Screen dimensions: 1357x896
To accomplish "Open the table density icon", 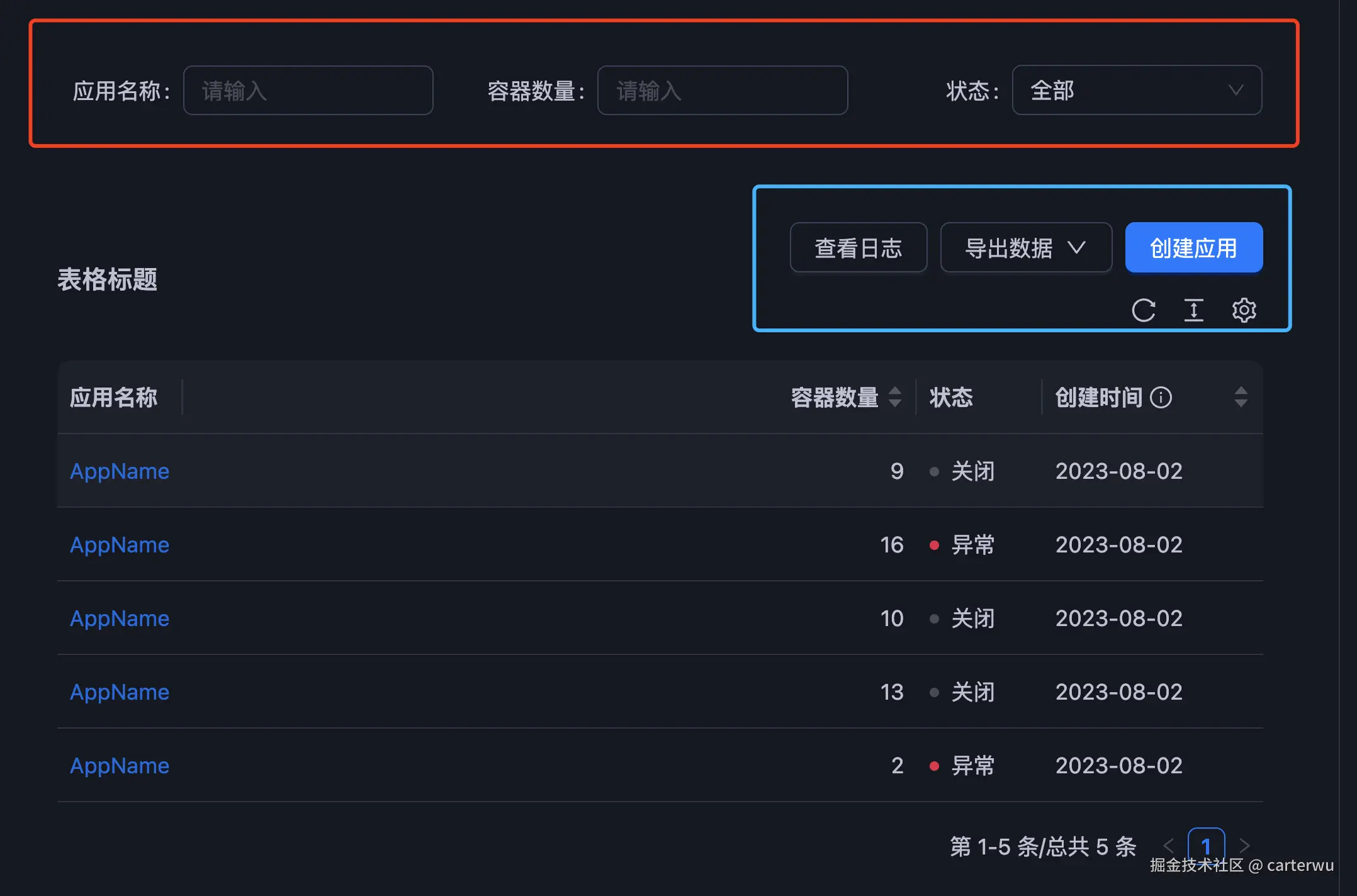I will tap(1193, 310).
